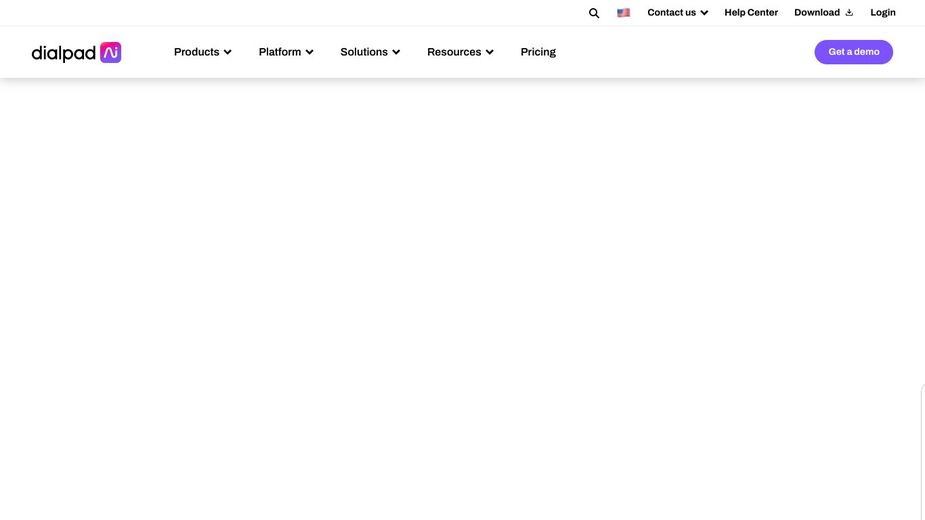Image resolution: width=925 pixels, height=520 pixels.
Task: Expand the Resources chevron arrow
Action: 489,52
